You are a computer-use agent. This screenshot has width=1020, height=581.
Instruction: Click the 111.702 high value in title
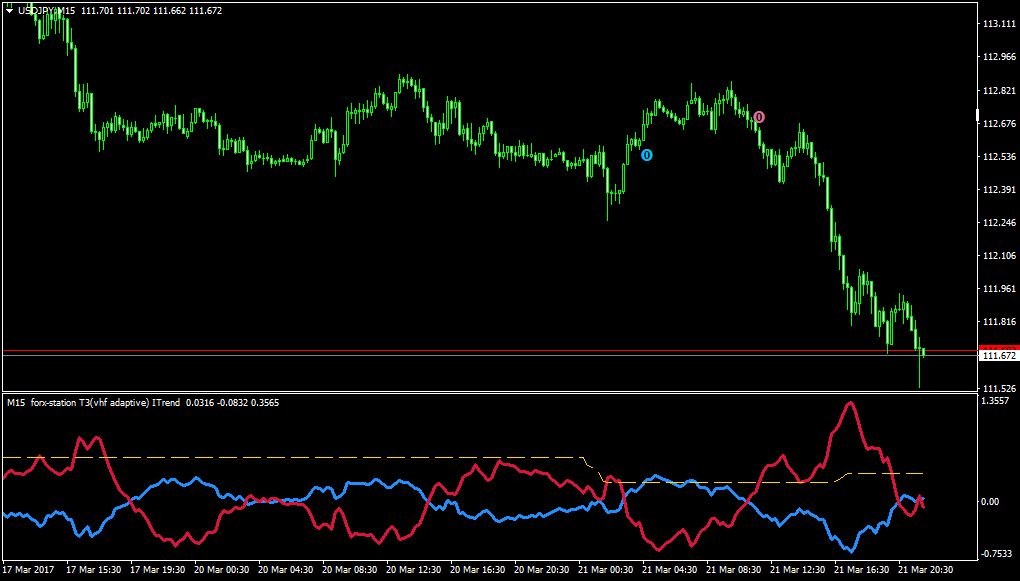pyautogui.click(x=133, y=10)
